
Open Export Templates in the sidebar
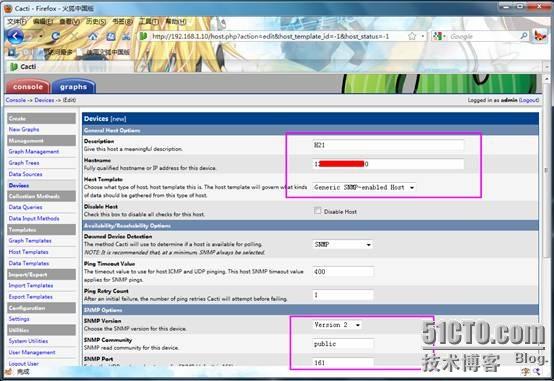(x=31, y=297)
